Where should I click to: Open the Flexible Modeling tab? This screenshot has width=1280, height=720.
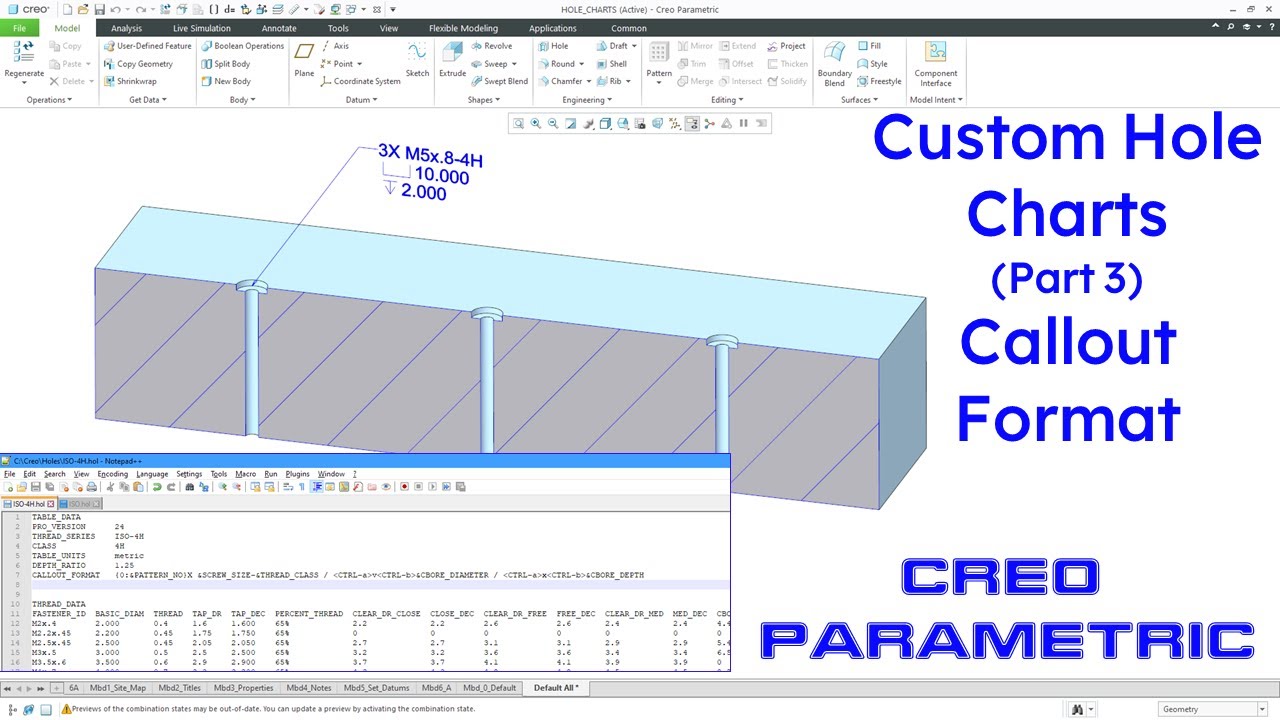[463, 28]
